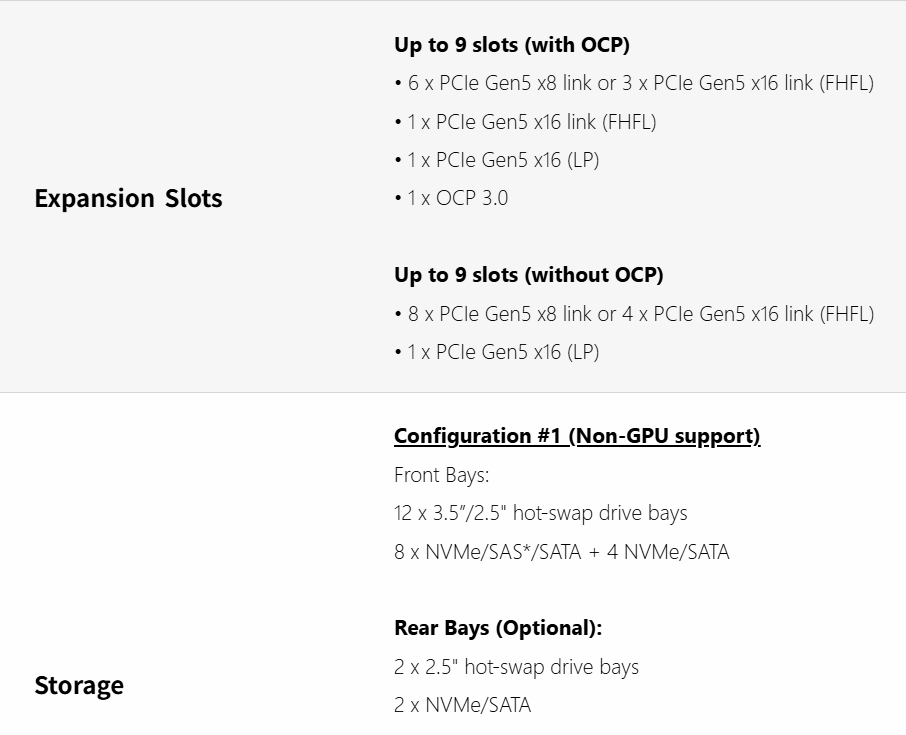This screenshot has height=735, width=906.
Task: Click '(FHFL)' in the 6 x PCIe line
Action: [846, 84]
